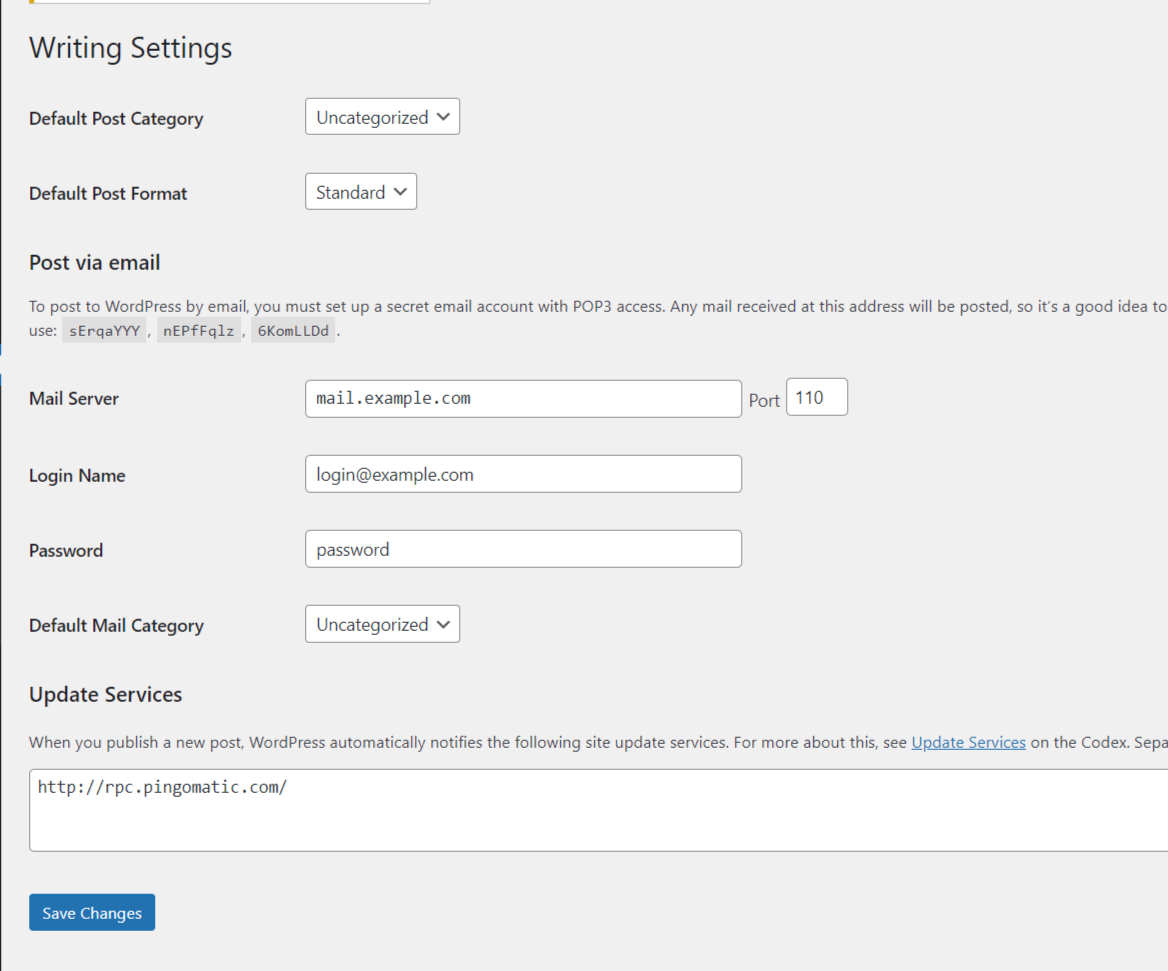Select the sErqaYYY code string
Screen dimensions: 1168x971
point(104,331)
